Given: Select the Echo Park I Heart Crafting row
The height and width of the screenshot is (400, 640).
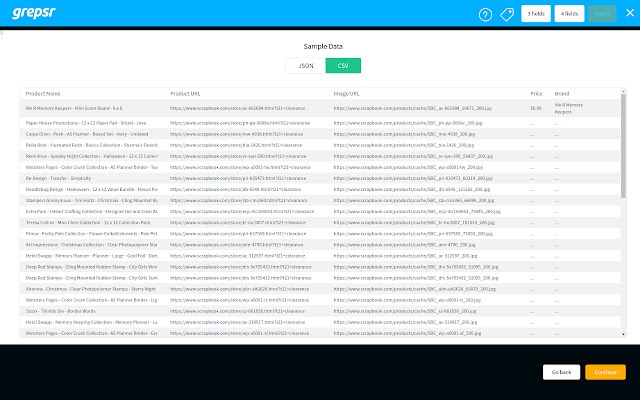Looking at the screenshot, I should click(x=320, y=211).
